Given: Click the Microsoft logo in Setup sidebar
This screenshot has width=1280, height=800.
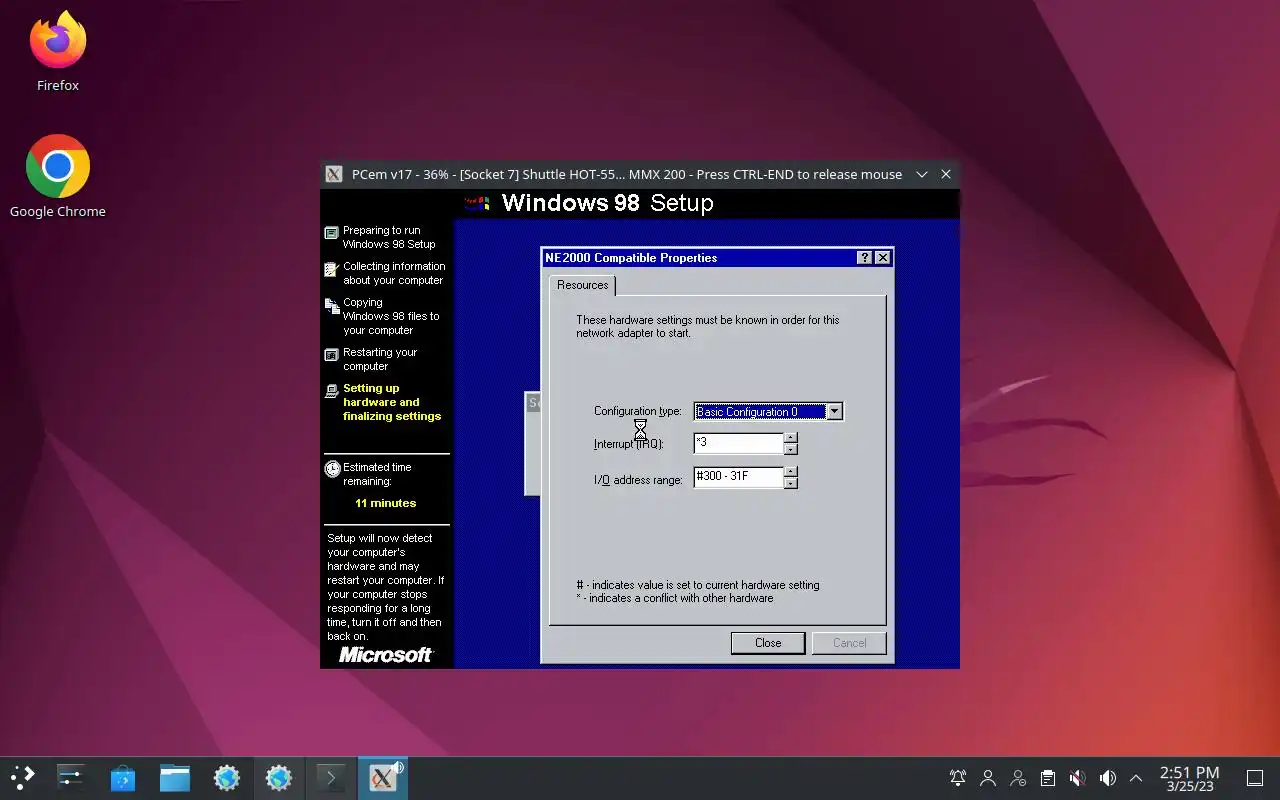Looking at the screenshot, I should point(386,655).
